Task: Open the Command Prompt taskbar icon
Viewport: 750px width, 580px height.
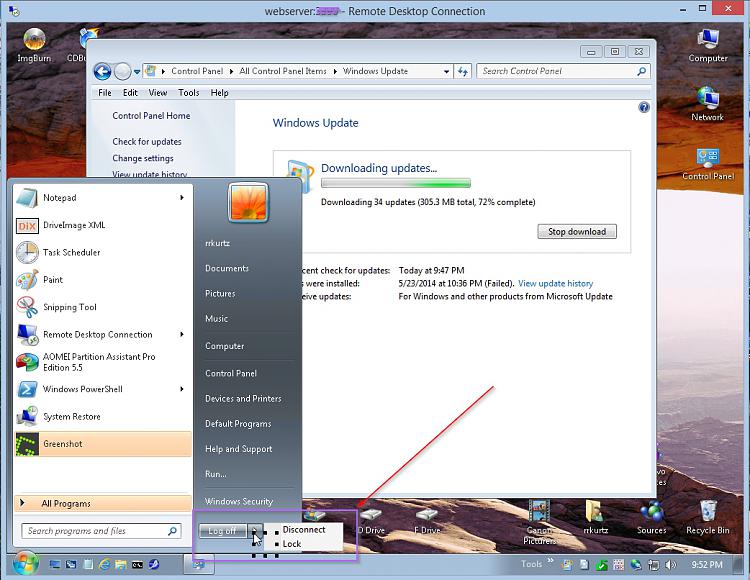Action: pos(137,565)
